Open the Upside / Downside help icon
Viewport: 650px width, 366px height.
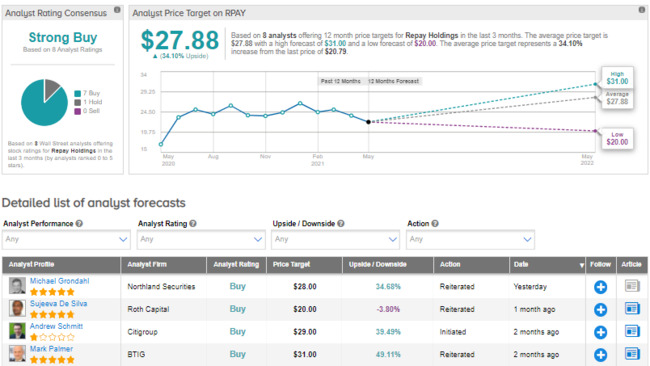click(341, 223)
